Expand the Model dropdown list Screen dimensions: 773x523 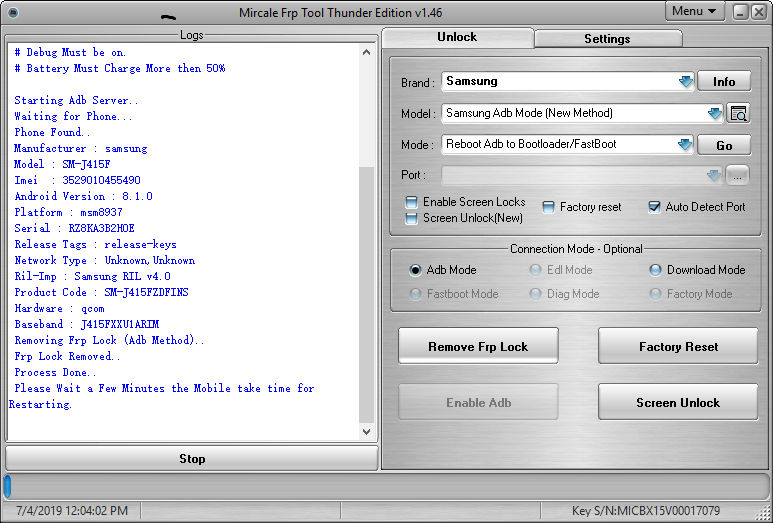pyautogui.click(x=714, y=113)
